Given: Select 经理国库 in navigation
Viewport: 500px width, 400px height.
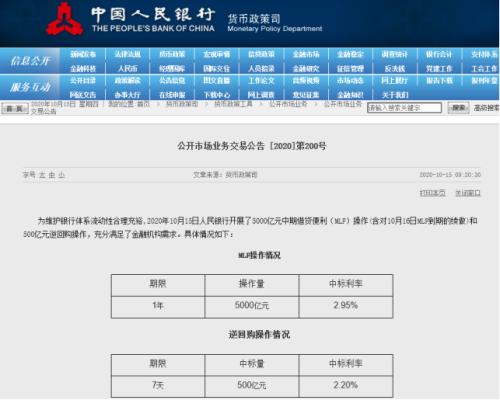Looking at the screenshot, I should pyautogui.click(x=172, y=69).
